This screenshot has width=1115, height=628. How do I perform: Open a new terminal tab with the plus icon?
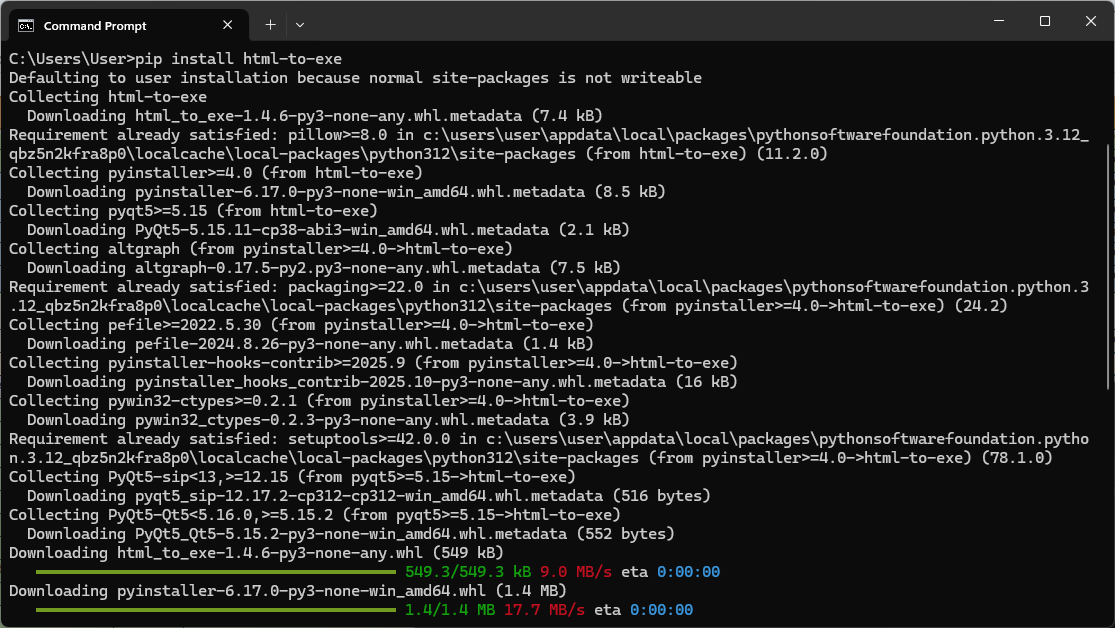(270, 24)
